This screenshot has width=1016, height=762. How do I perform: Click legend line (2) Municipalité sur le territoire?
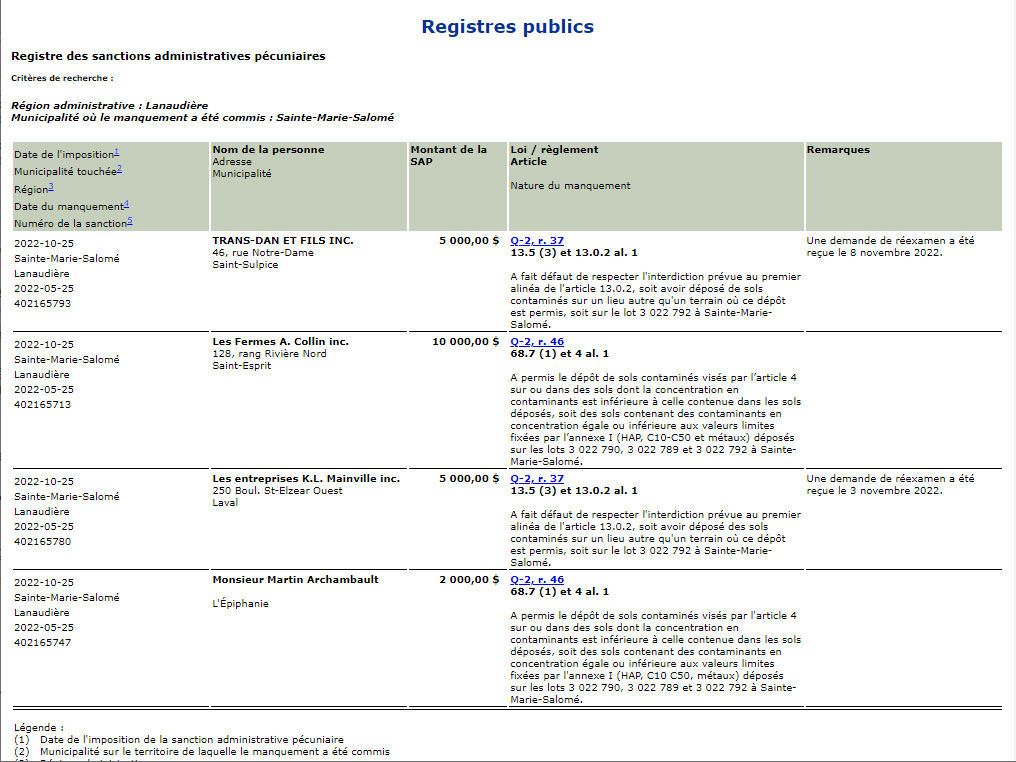[202, 752]
